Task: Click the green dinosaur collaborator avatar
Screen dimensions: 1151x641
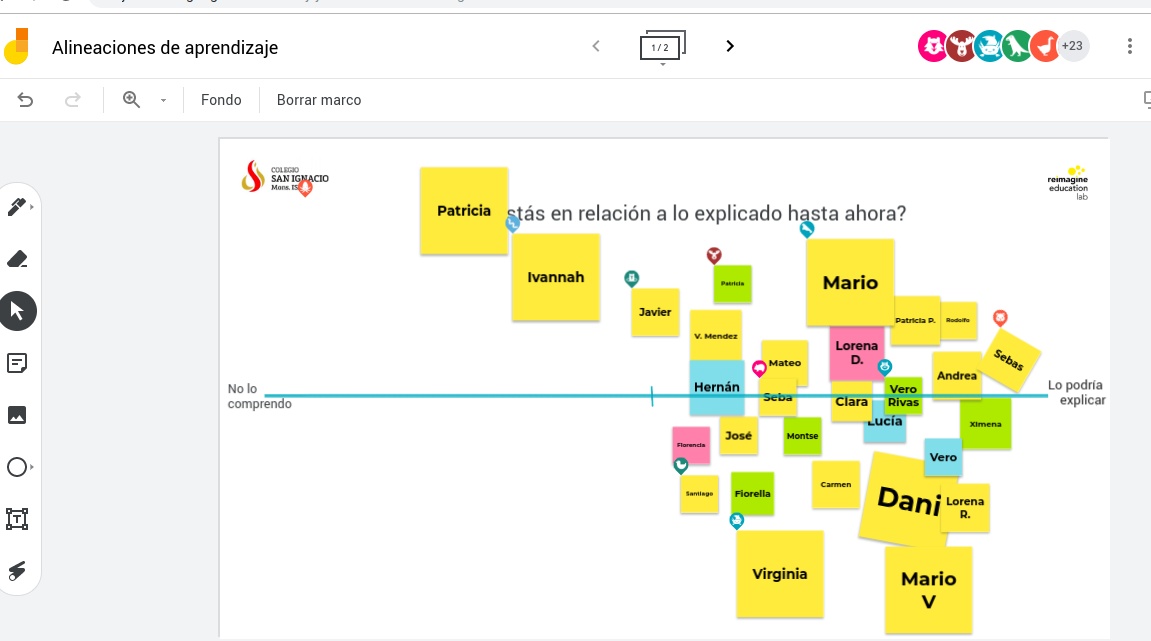Action: (x=1017, y=46)
